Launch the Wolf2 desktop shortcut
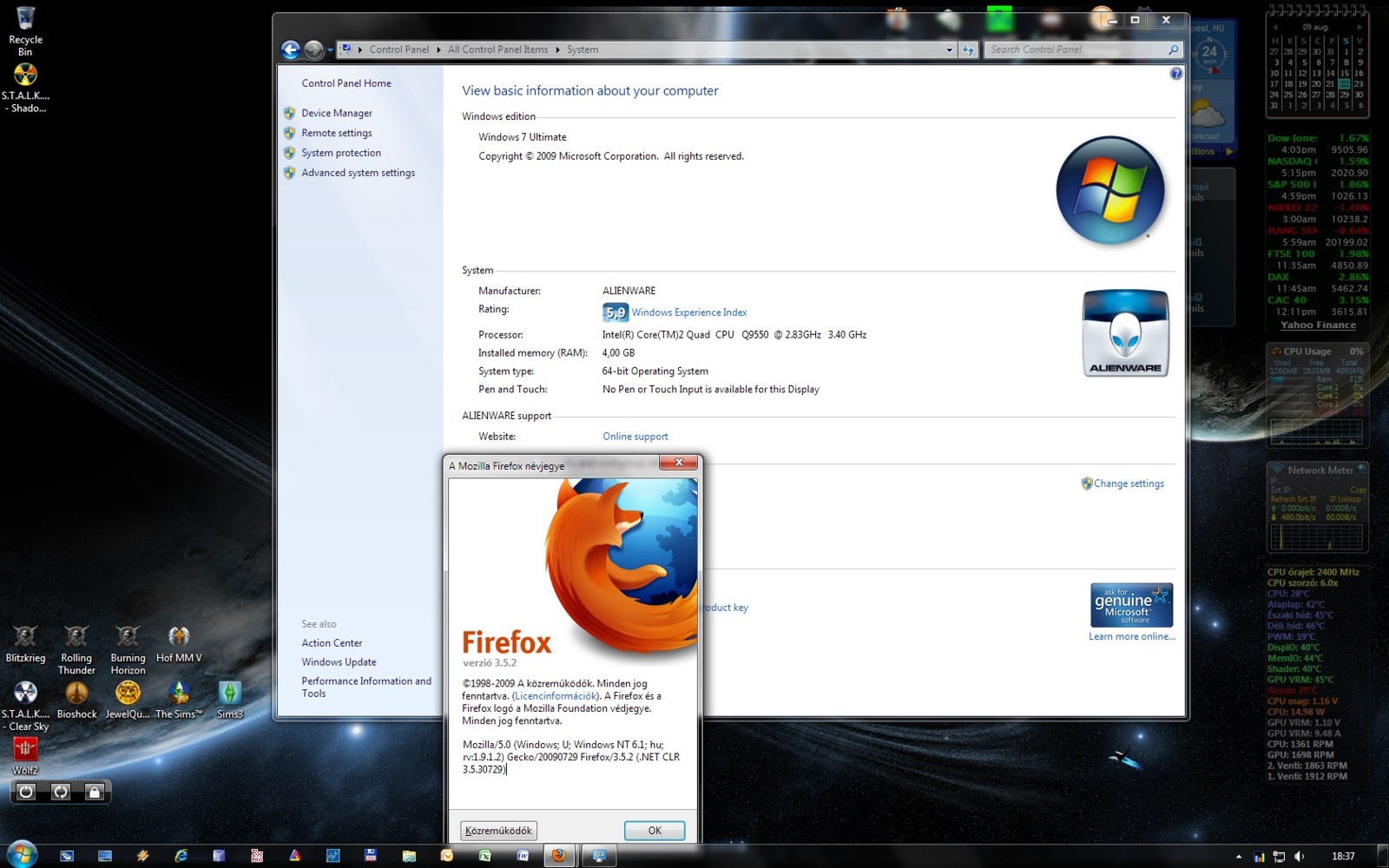 click(25, 756)
